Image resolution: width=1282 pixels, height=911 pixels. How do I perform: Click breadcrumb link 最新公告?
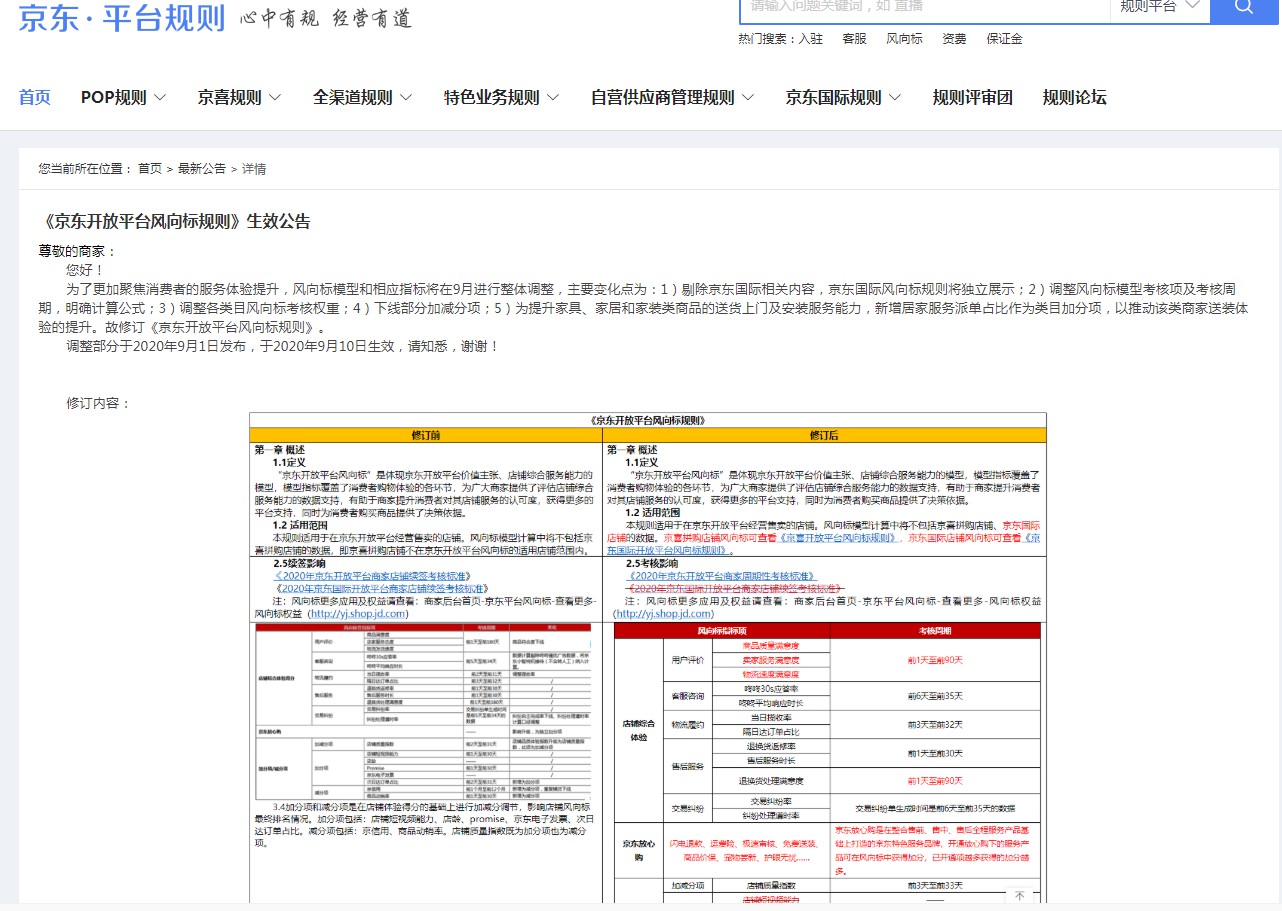tap(202, 169)
